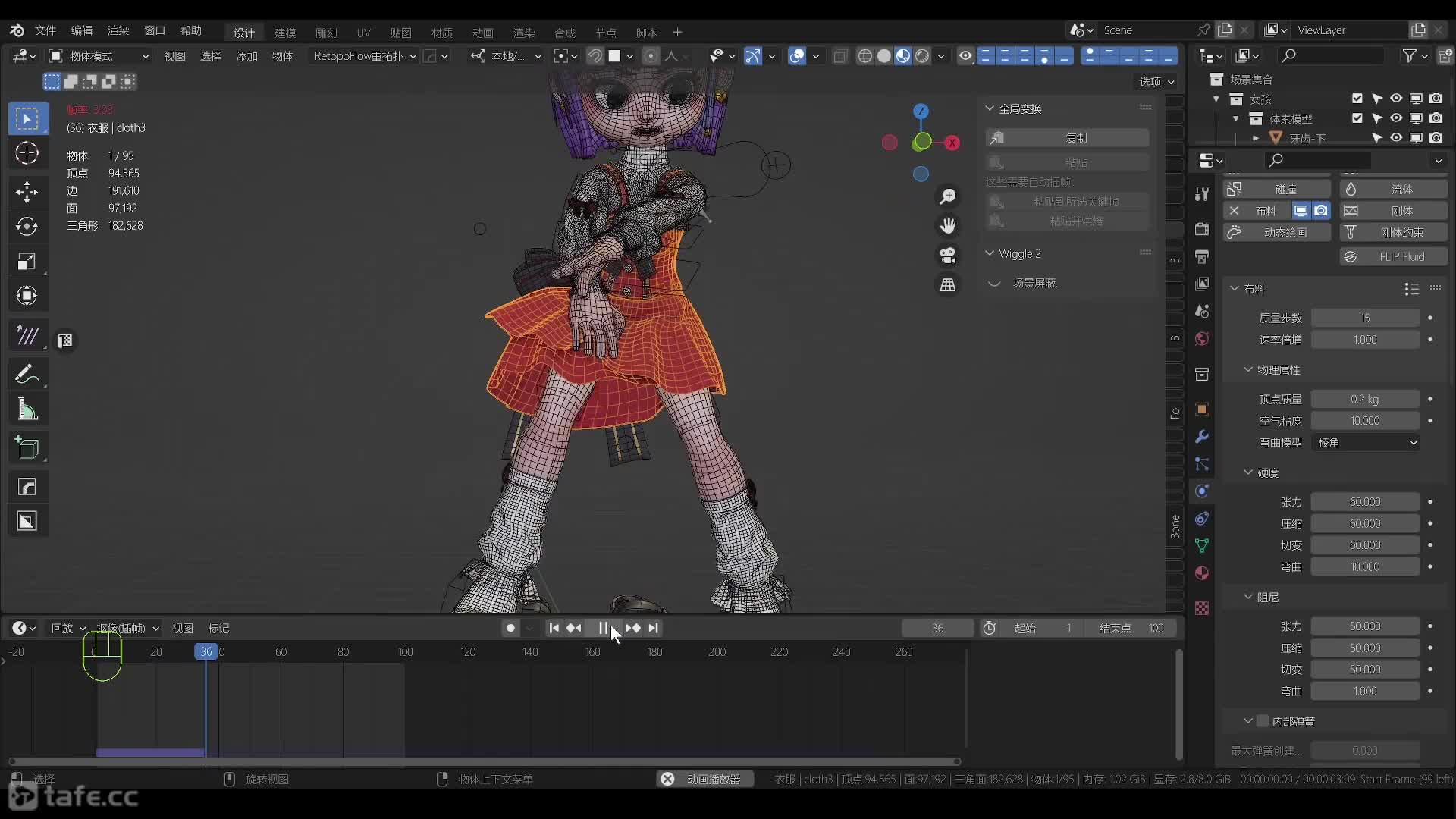This screenshot has width=1456, height=819.
Task: Open the 选项 dropdown in viewport
Action: 1156,82
